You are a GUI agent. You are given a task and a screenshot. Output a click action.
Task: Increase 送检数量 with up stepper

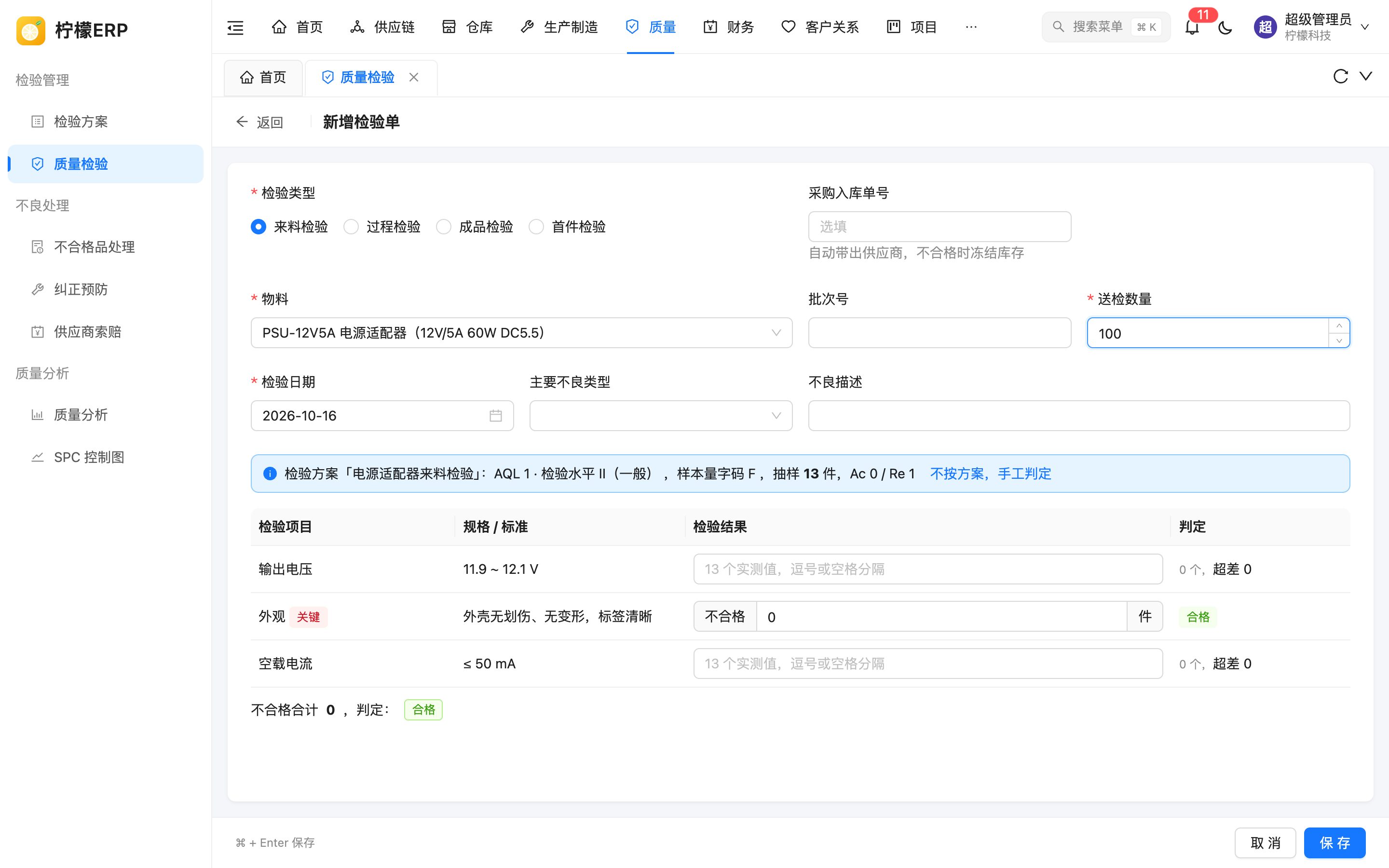pos(1338,325)
